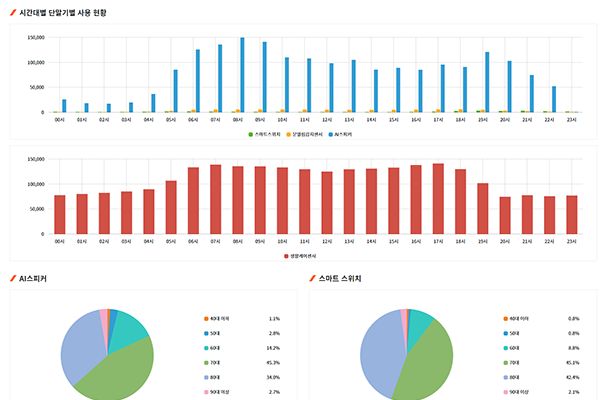This screenshot has height=400, width=600.
Task: Toggle 70대 legend in 스마트 스위치 pie
Action: 511,362
